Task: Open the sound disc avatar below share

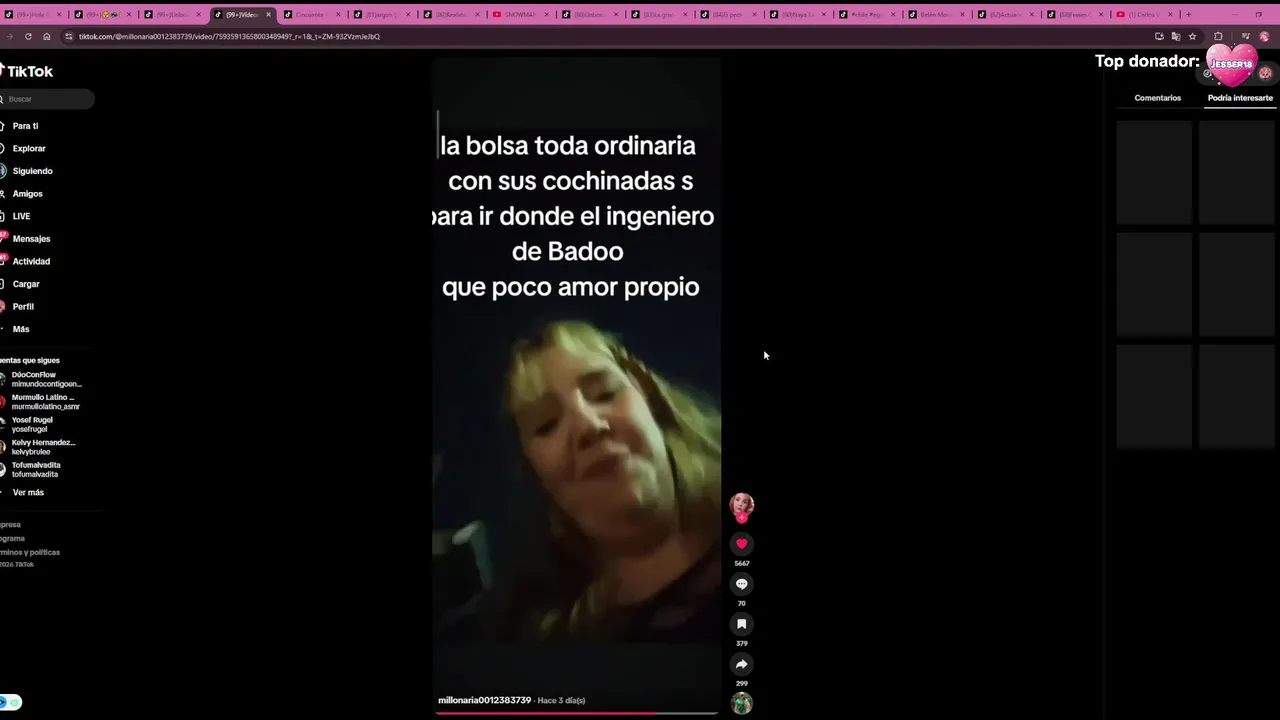Action: 741,703
